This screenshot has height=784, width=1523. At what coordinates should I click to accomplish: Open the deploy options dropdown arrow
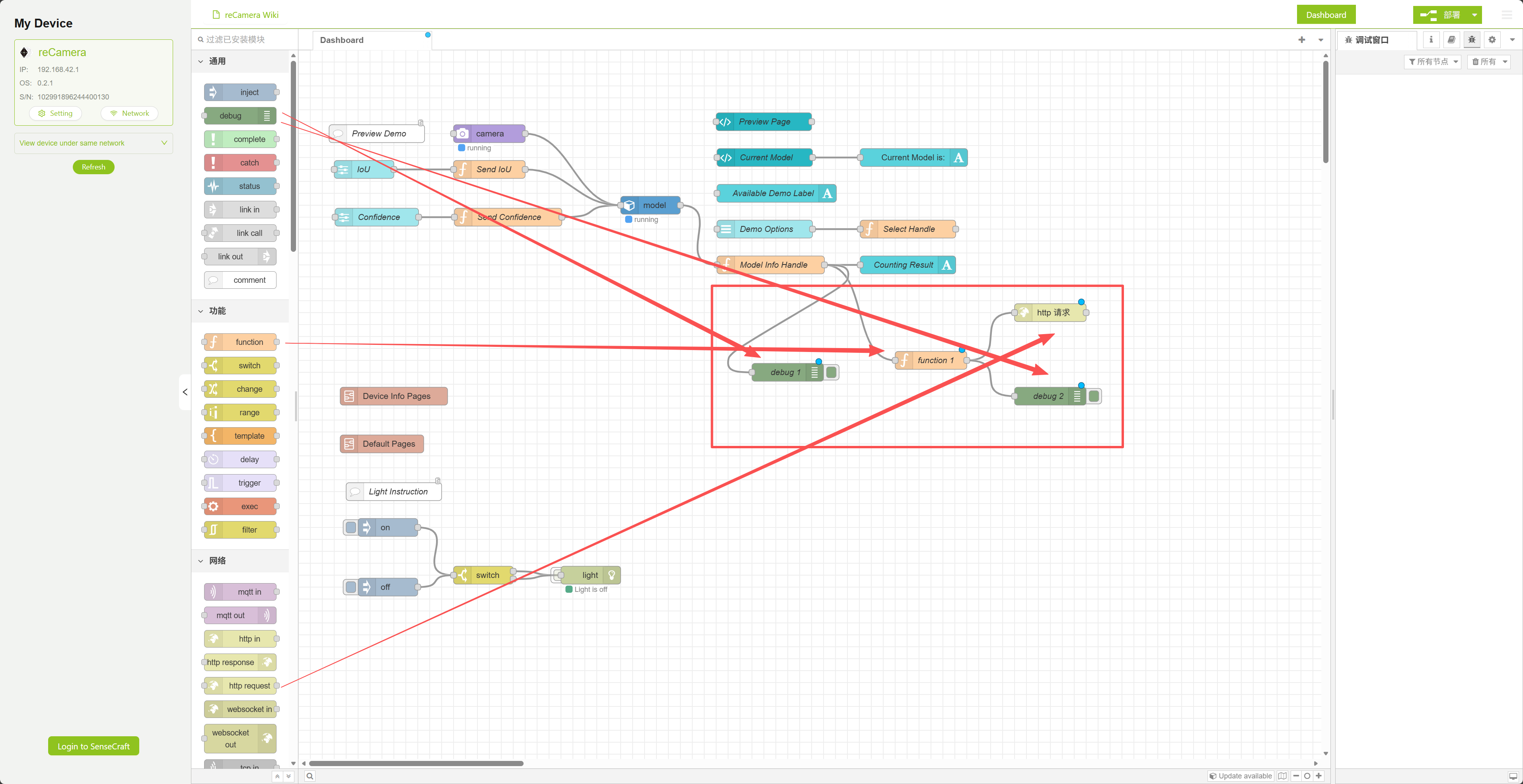pyautogui.click(x=1474, y=15)
